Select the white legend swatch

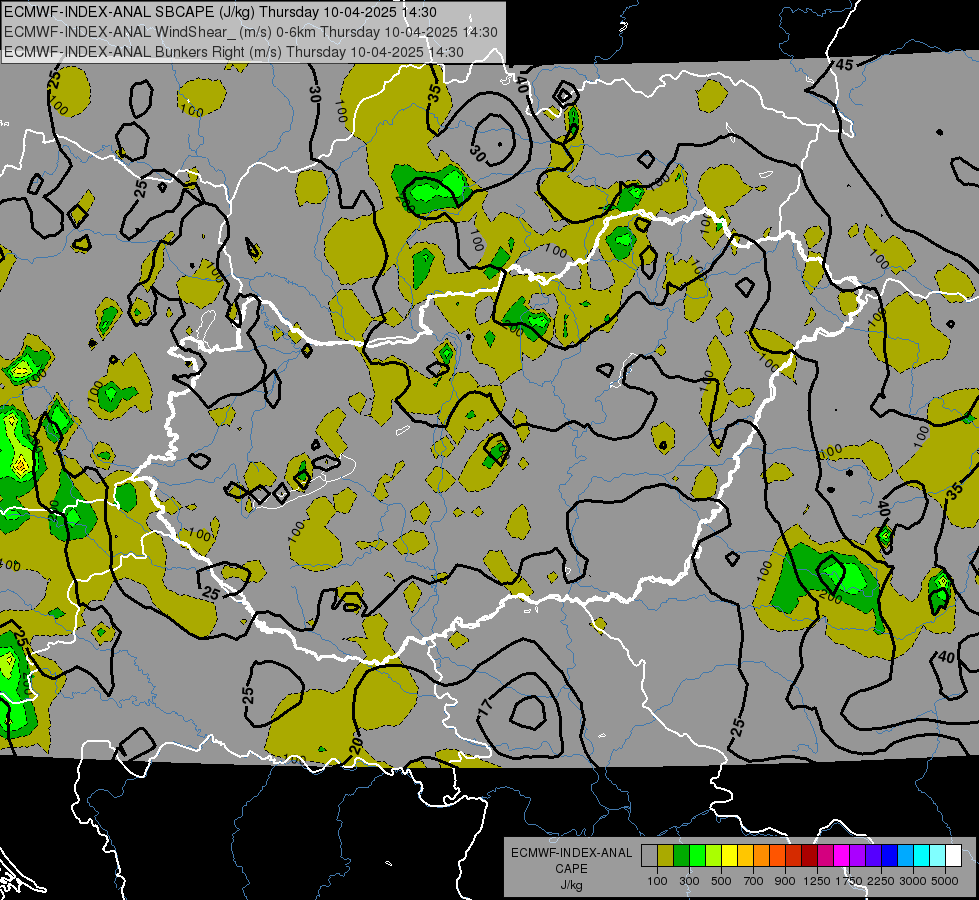coord(953,856)
